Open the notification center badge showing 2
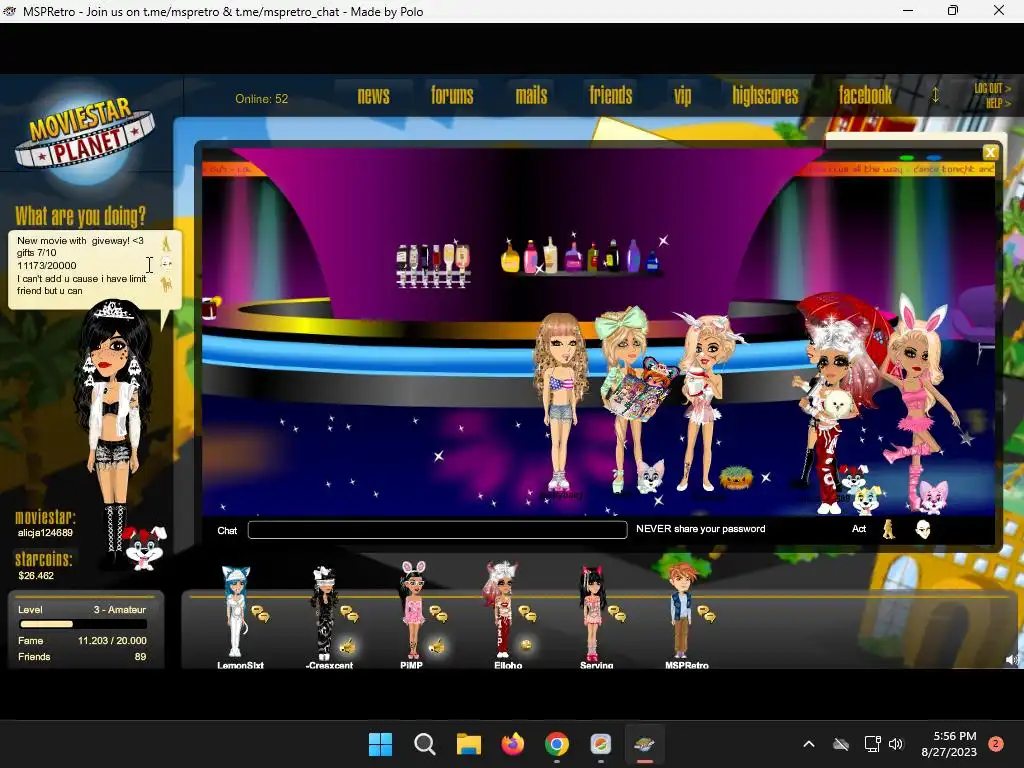The height and width of the screenshot is (768, 1024). point(996,744)
